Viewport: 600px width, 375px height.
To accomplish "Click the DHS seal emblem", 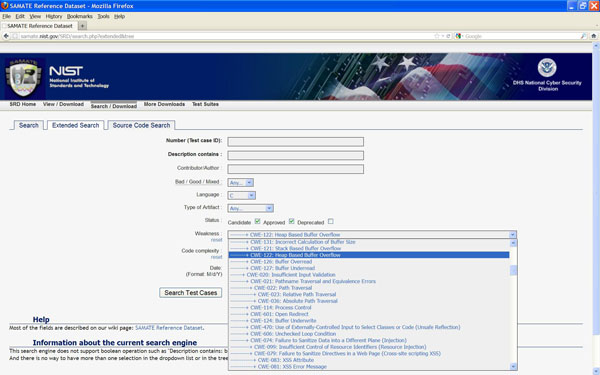I will (x=547, y=67).
